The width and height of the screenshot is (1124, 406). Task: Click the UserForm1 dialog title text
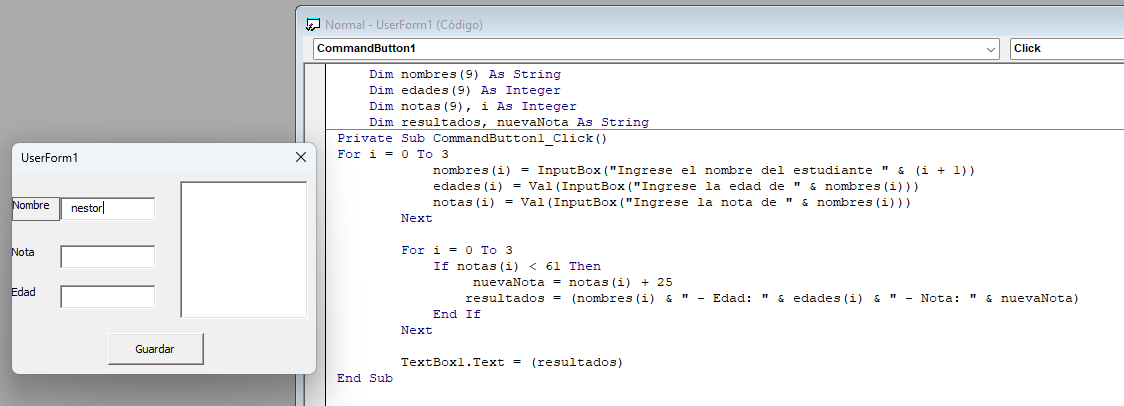pyautogui.click(x=49, y=158)
